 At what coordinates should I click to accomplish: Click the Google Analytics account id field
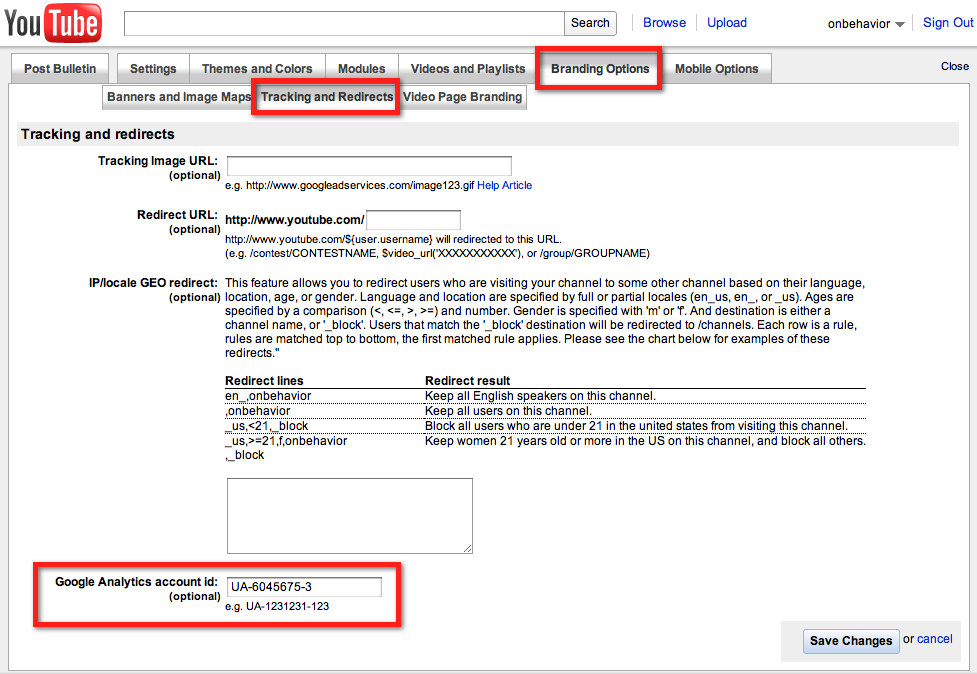[304, 587]
